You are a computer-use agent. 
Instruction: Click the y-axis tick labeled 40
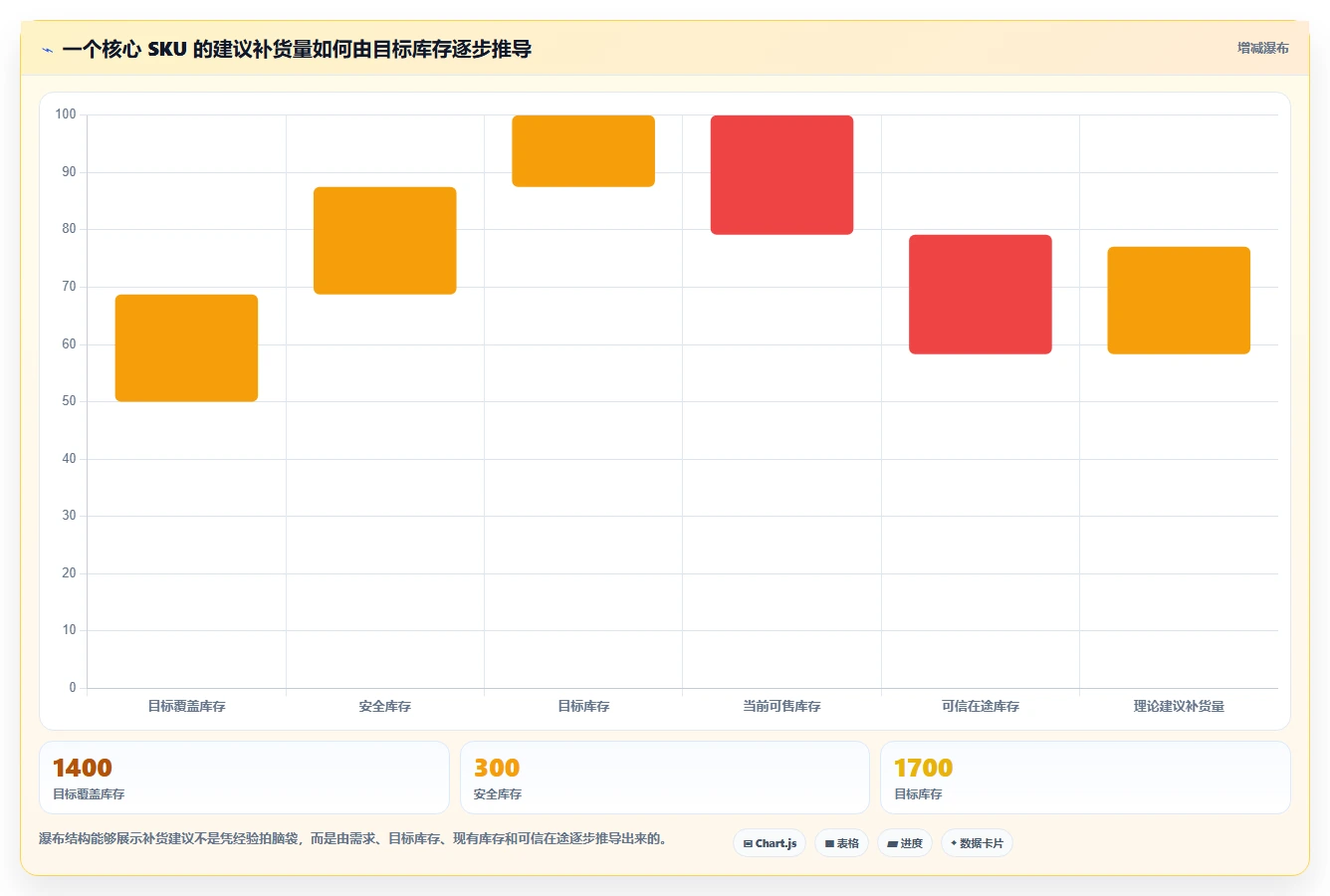click(x=69, y=459)
